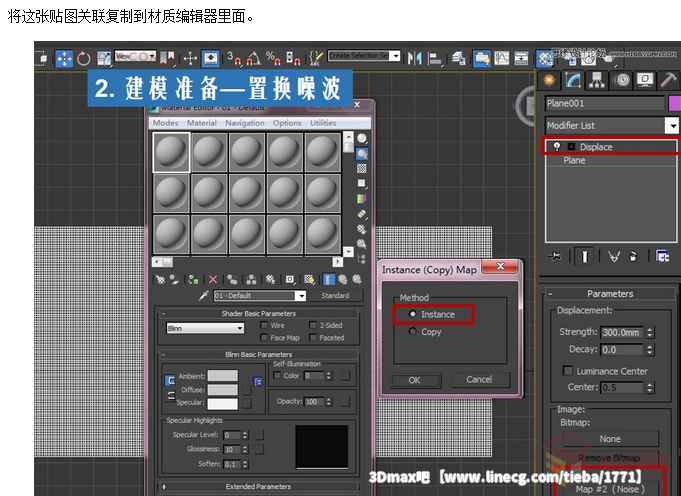Toggle the Angle Snap icon
The image size is (681, 496).
tap(254, 58)
